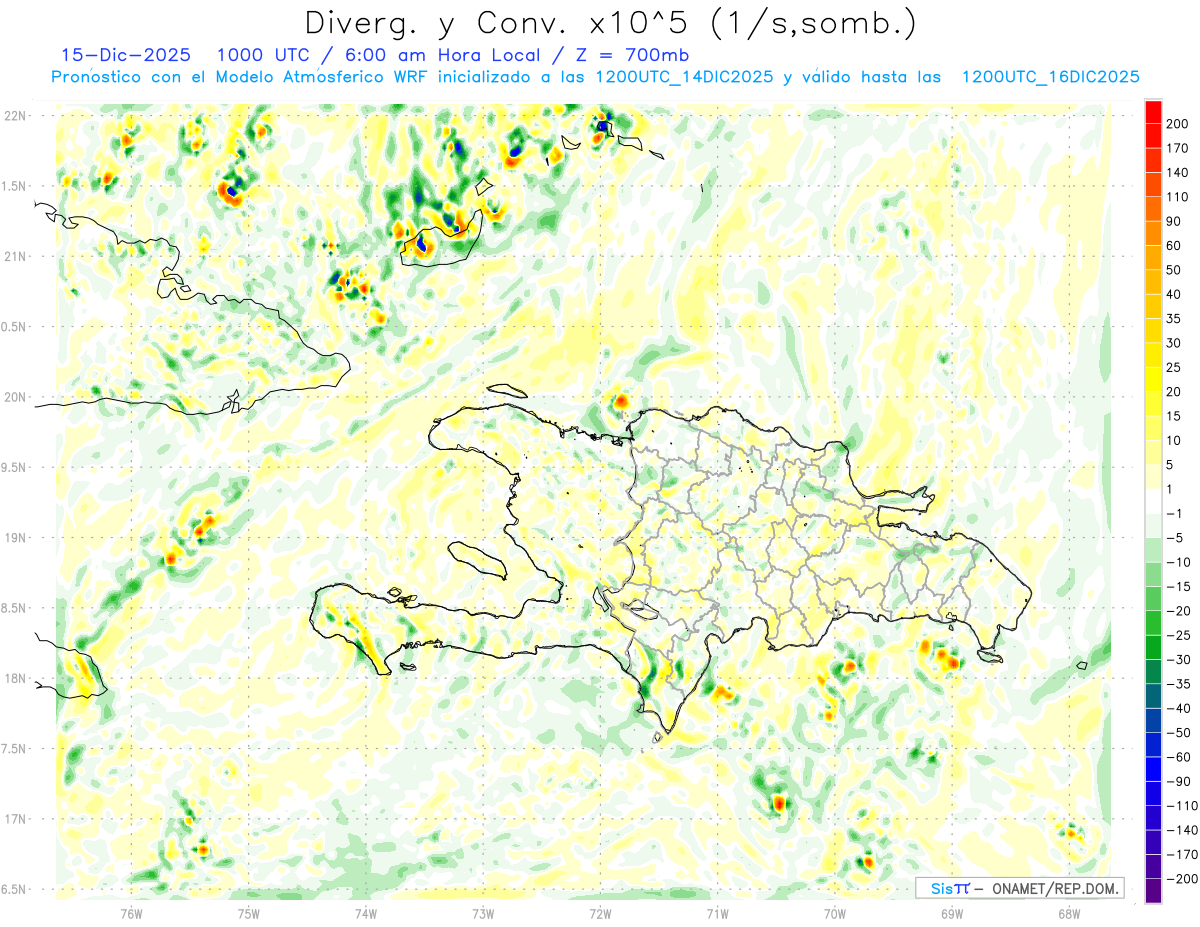Select the white swatch between 1 and -1
The width and height of the screenshot is (1200, 927).
click(x=1153, y=502)
